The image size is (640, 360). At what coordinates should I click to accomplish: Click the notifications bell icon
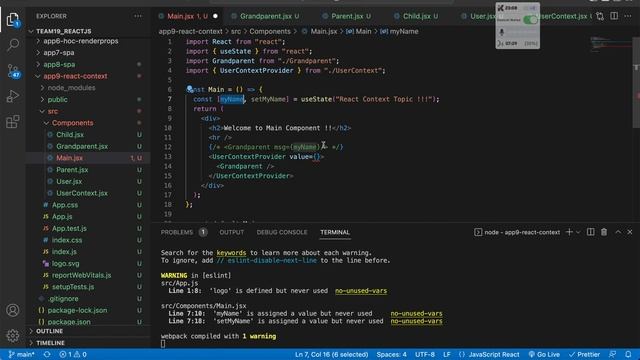tap(628, 354)
